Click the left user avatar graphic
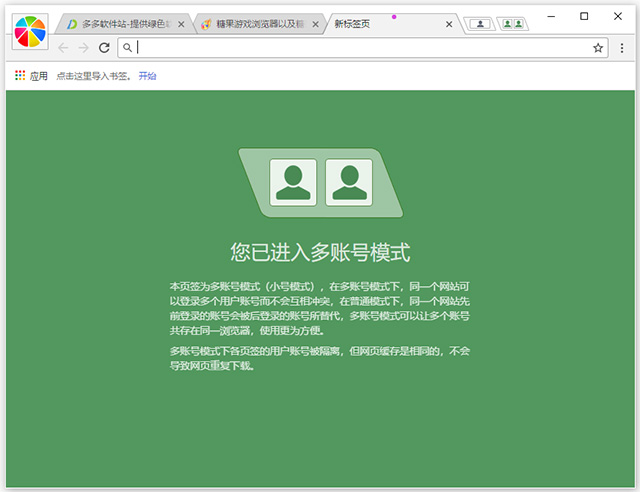The image size is (640, 492). [x=293, y=183]
